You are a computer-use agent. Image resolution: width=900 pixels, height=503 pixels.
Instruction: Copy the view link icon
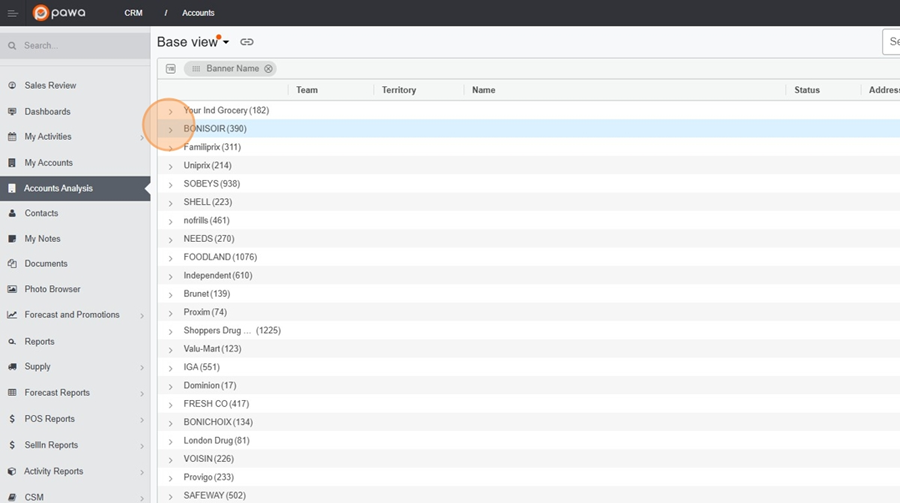(247, 42)
